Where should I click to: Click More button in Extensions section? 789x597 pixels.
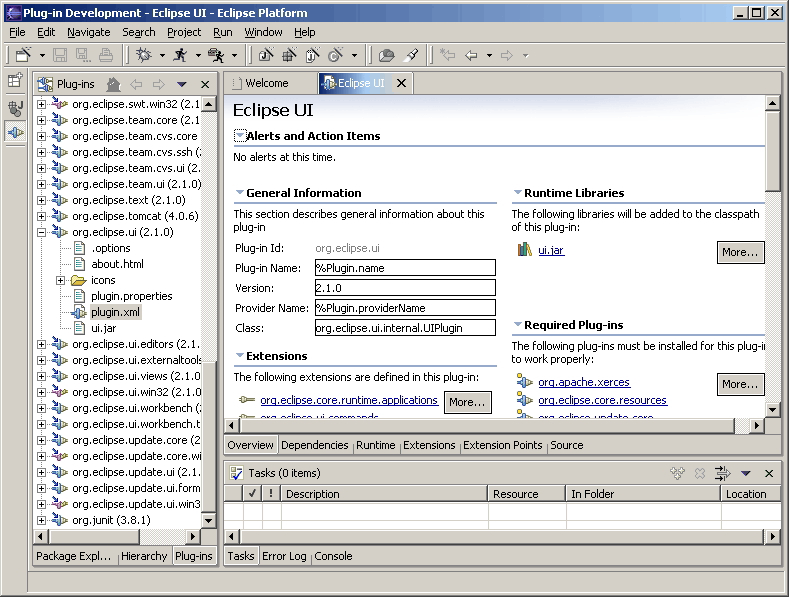(x=467, y=402)
